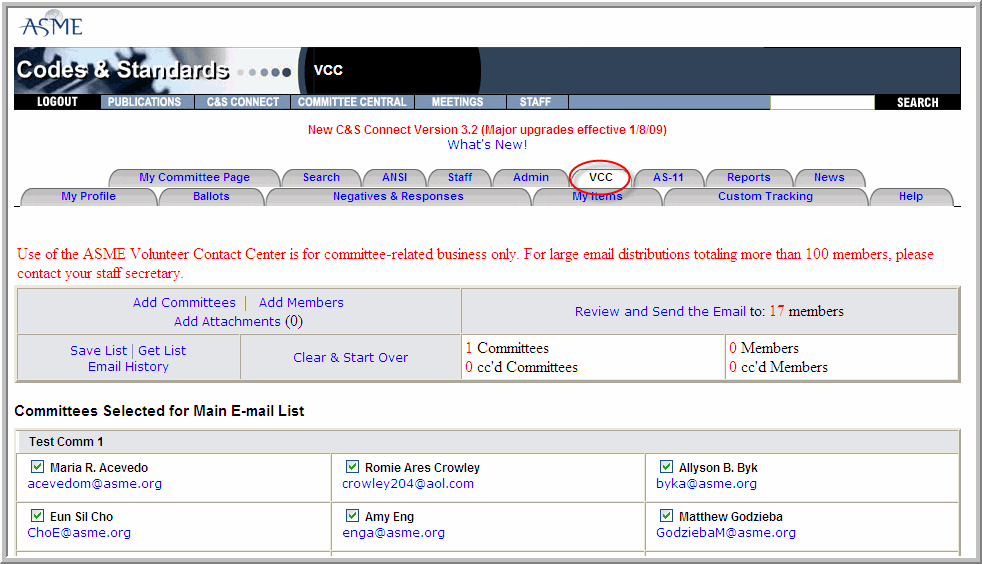Click email enga@asme.org
This screenshot has height=564, width=982.
coord(393,533)
